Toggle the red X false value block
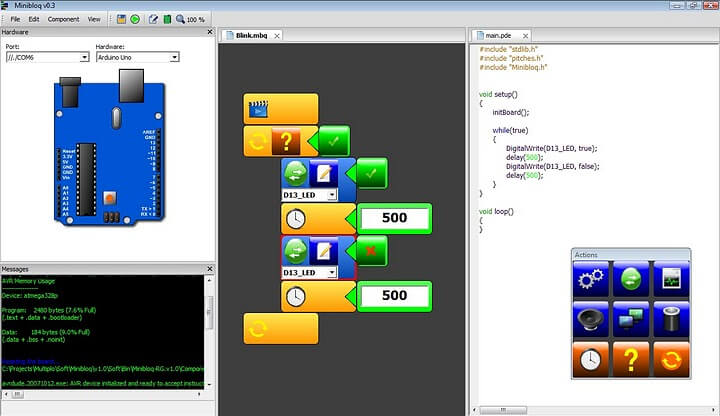720x416 pixels. tap(371, 250)
